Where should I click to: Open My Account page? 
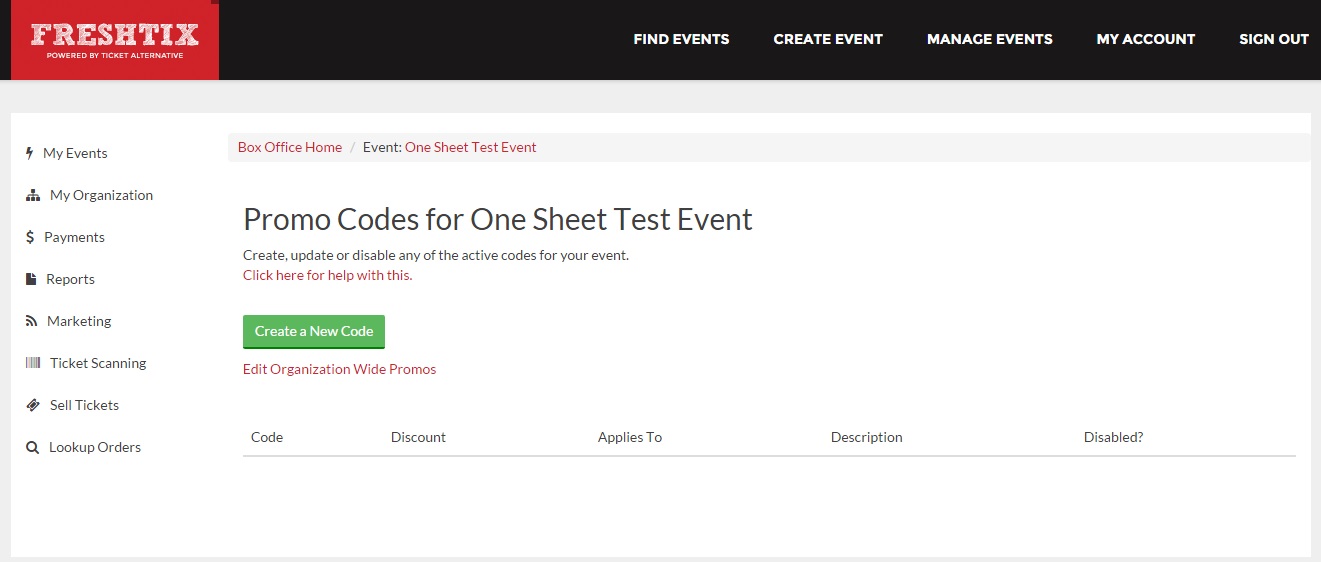click(x=1145, y=39)
